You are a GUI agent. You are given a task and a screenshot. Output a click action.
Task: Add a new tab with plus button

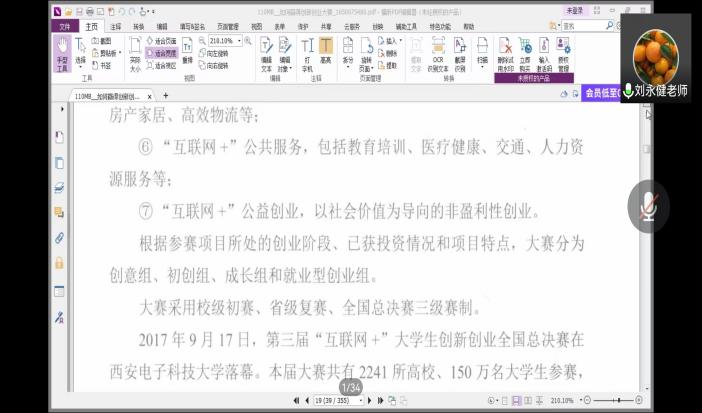click(166, 95)
